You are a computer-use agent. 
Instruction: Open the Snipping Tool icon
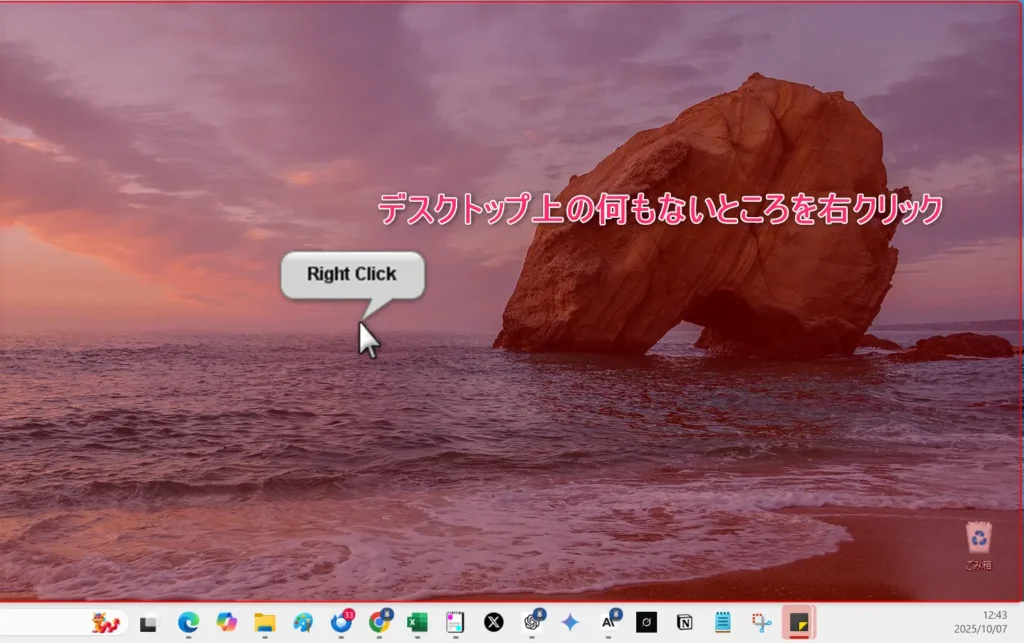pos(762,622)
